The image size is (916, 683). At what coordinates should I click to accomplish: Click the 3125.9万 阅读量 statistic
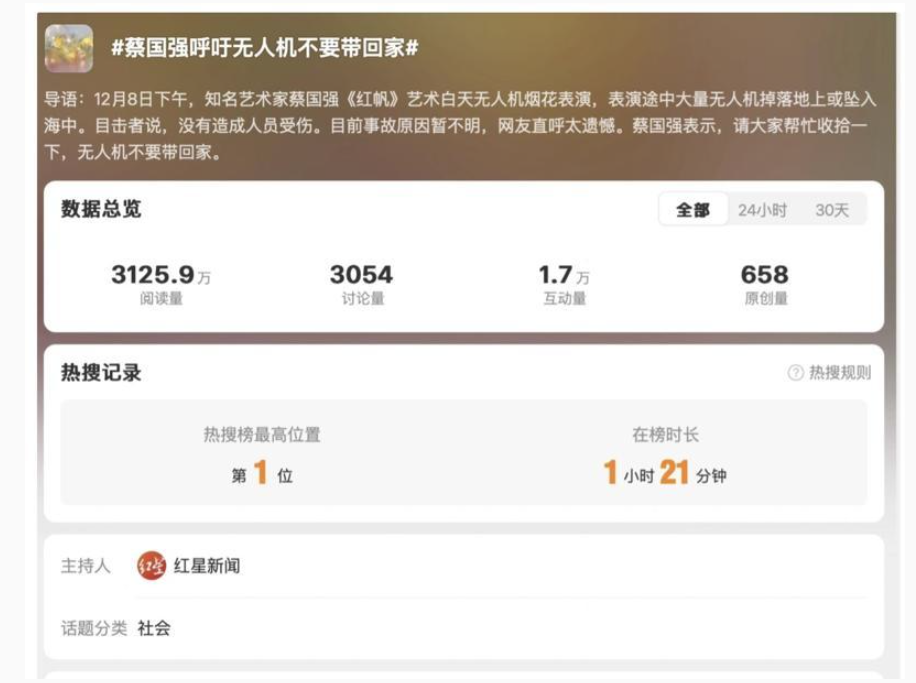[x=161, y=284]
